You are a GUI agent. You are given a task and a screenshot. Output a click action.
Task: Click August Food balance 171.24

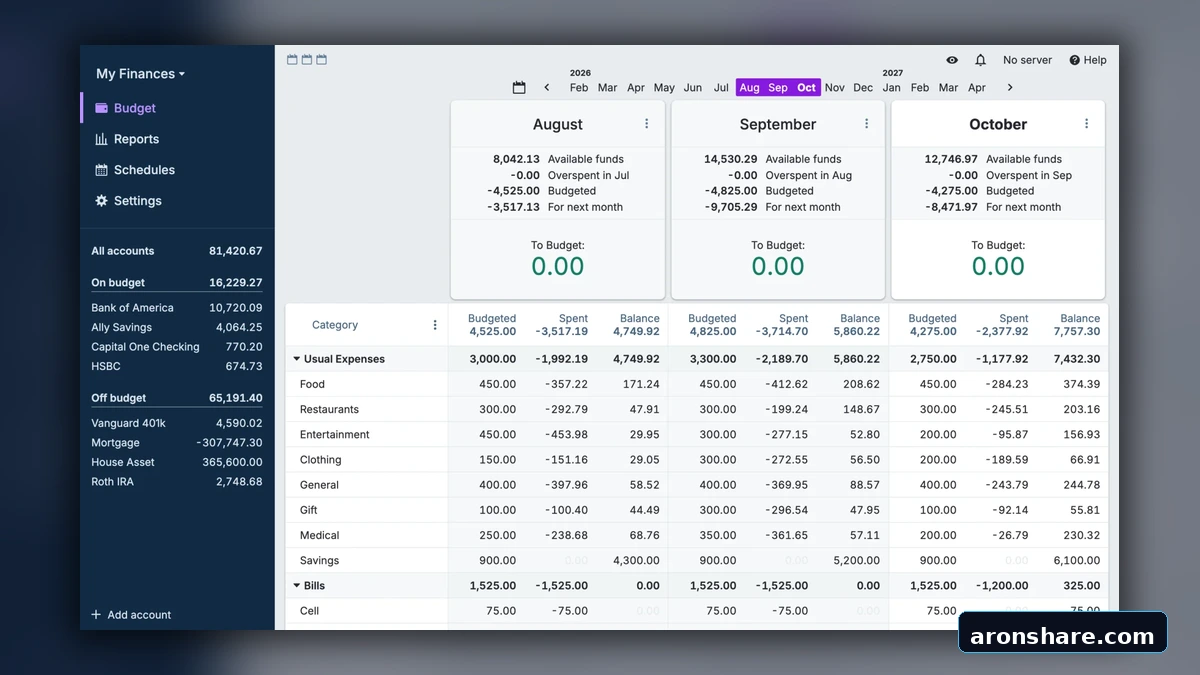tap(641, 384)
